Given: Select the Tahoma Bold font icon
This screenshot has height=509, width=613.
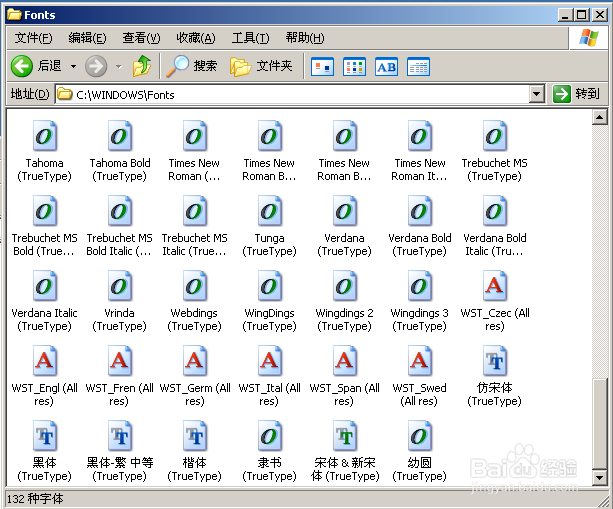Looking at the screenshot, I should [120, 136].
